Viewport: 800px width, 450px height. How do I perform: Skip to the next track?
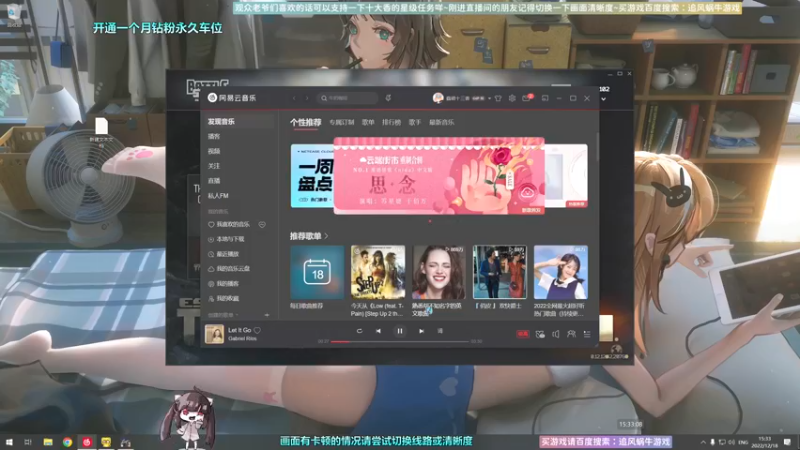(x=421, y=331)
